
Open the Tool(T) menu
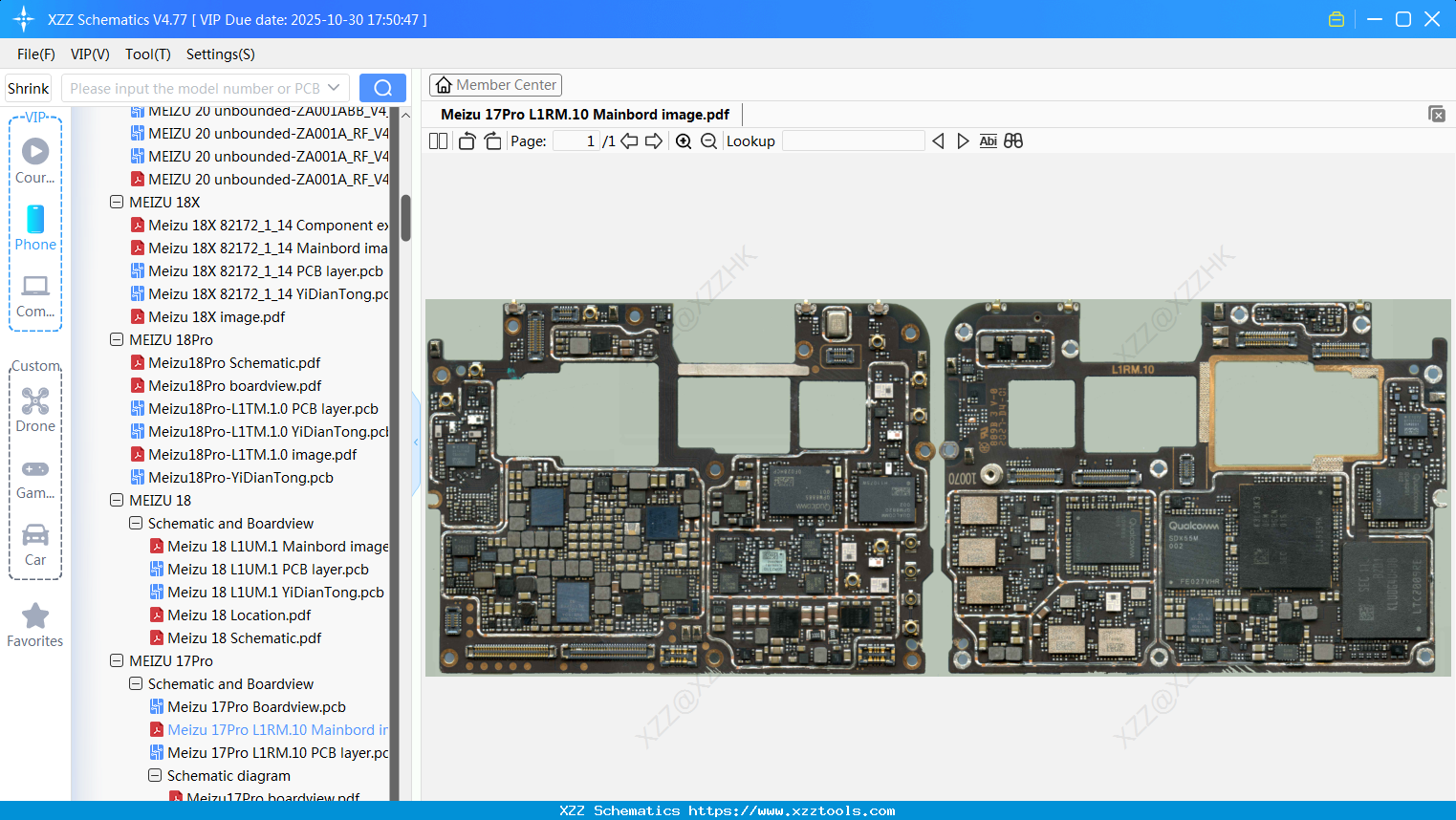[x=147, y=54]
